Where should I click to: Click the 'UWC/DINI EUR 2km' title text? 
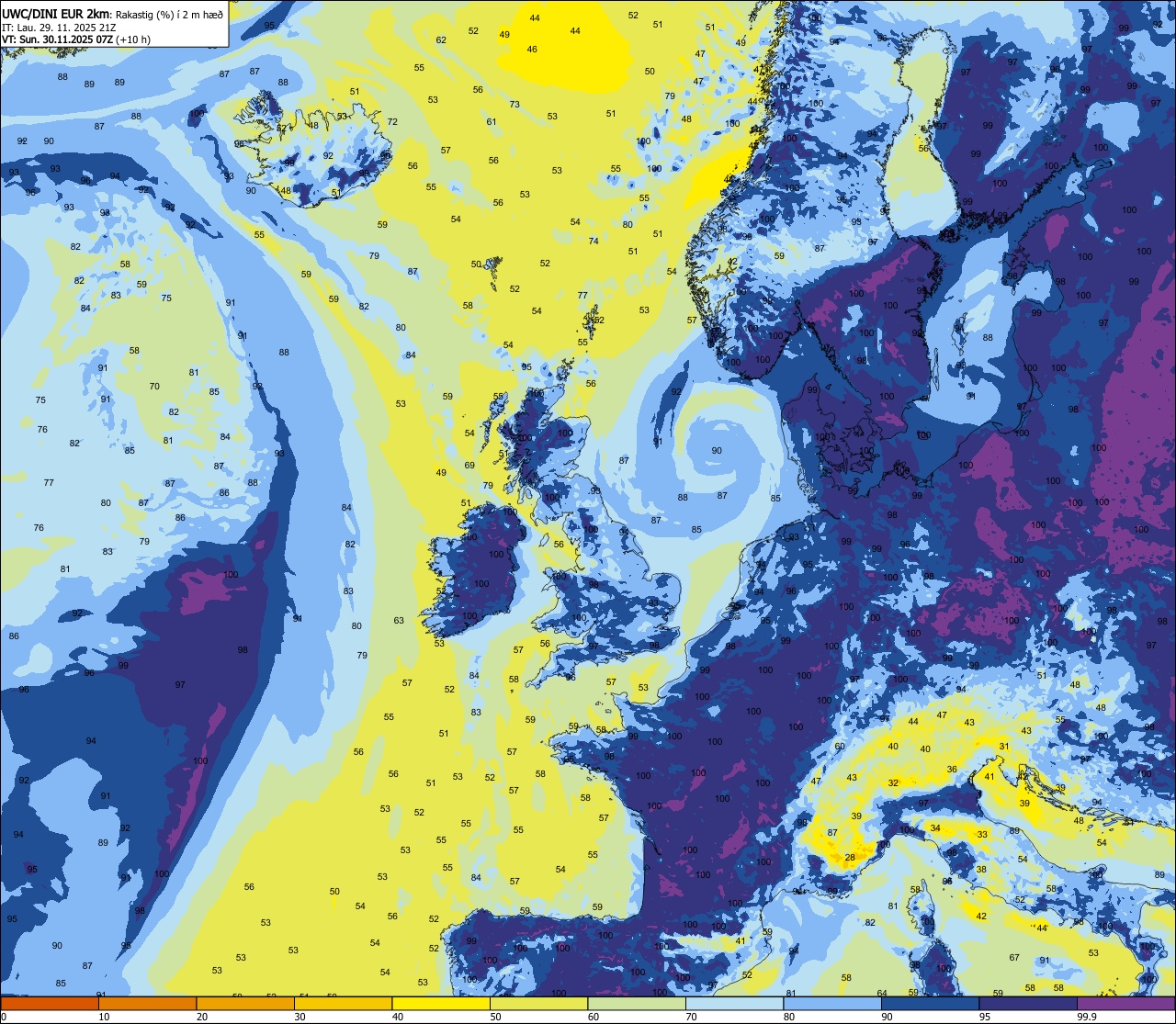[x=57, y=14]
